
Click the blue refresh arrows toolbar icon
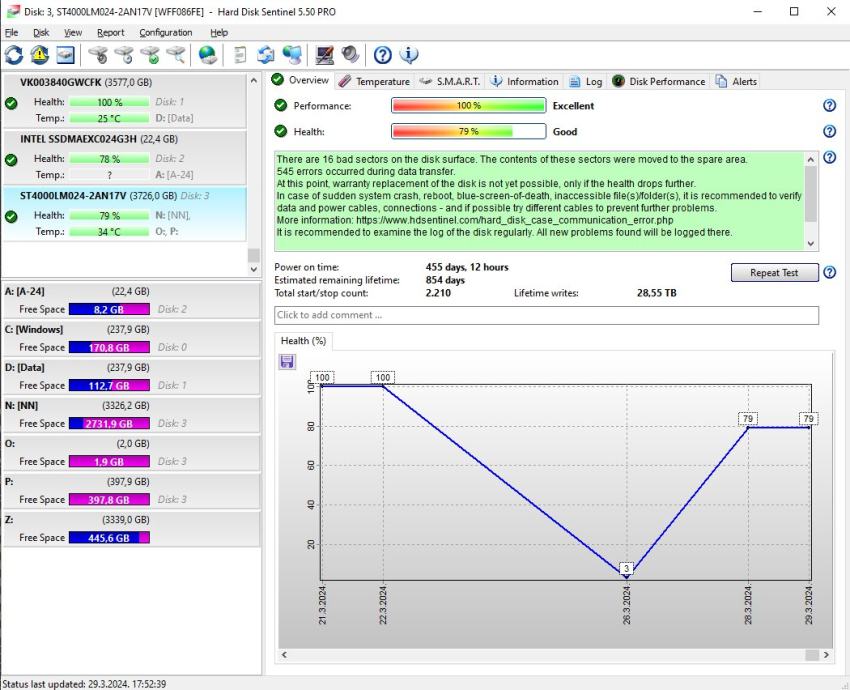coord(14,54)
